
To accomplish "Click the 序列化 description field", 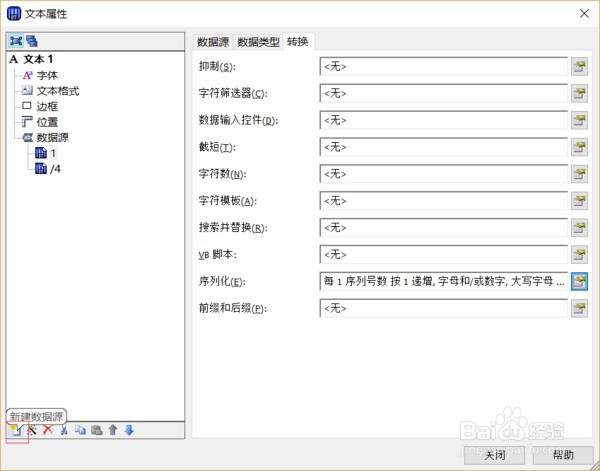I will click(443, 282).
